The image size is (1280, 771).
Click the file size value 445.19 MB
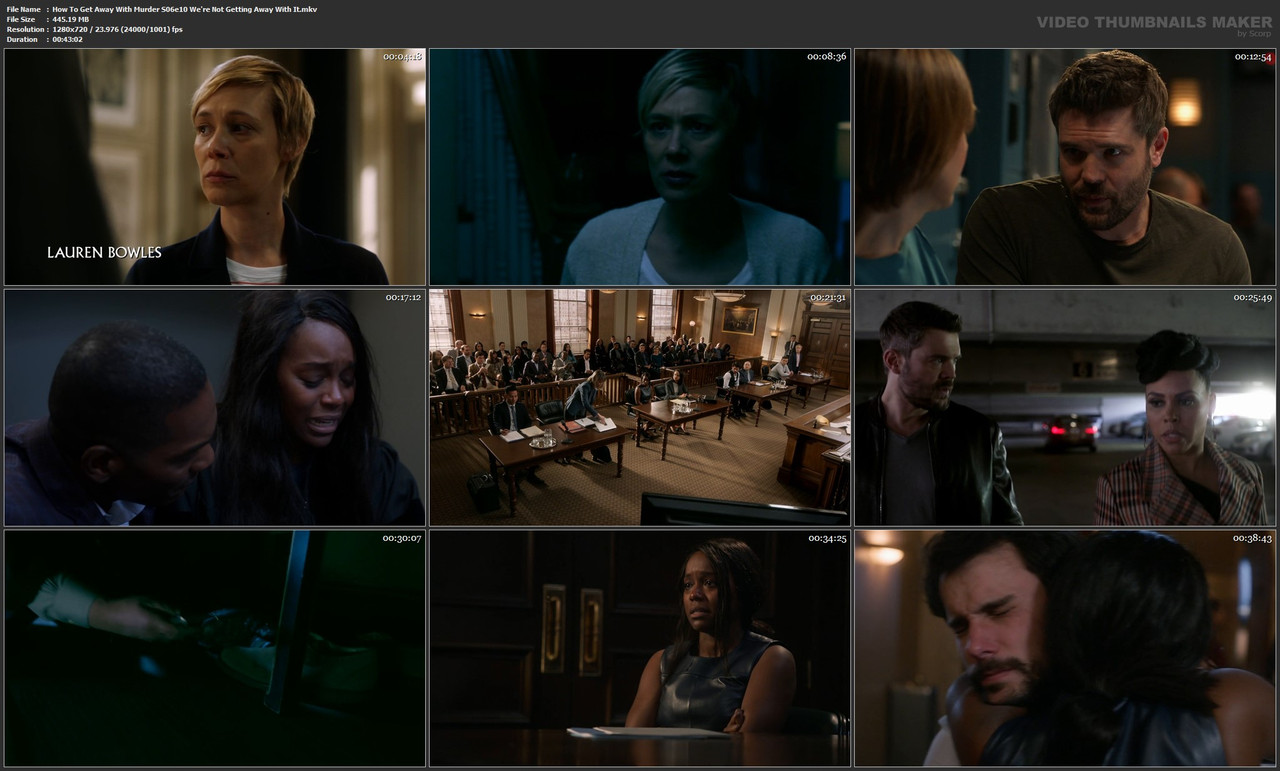tap(71, 19)
